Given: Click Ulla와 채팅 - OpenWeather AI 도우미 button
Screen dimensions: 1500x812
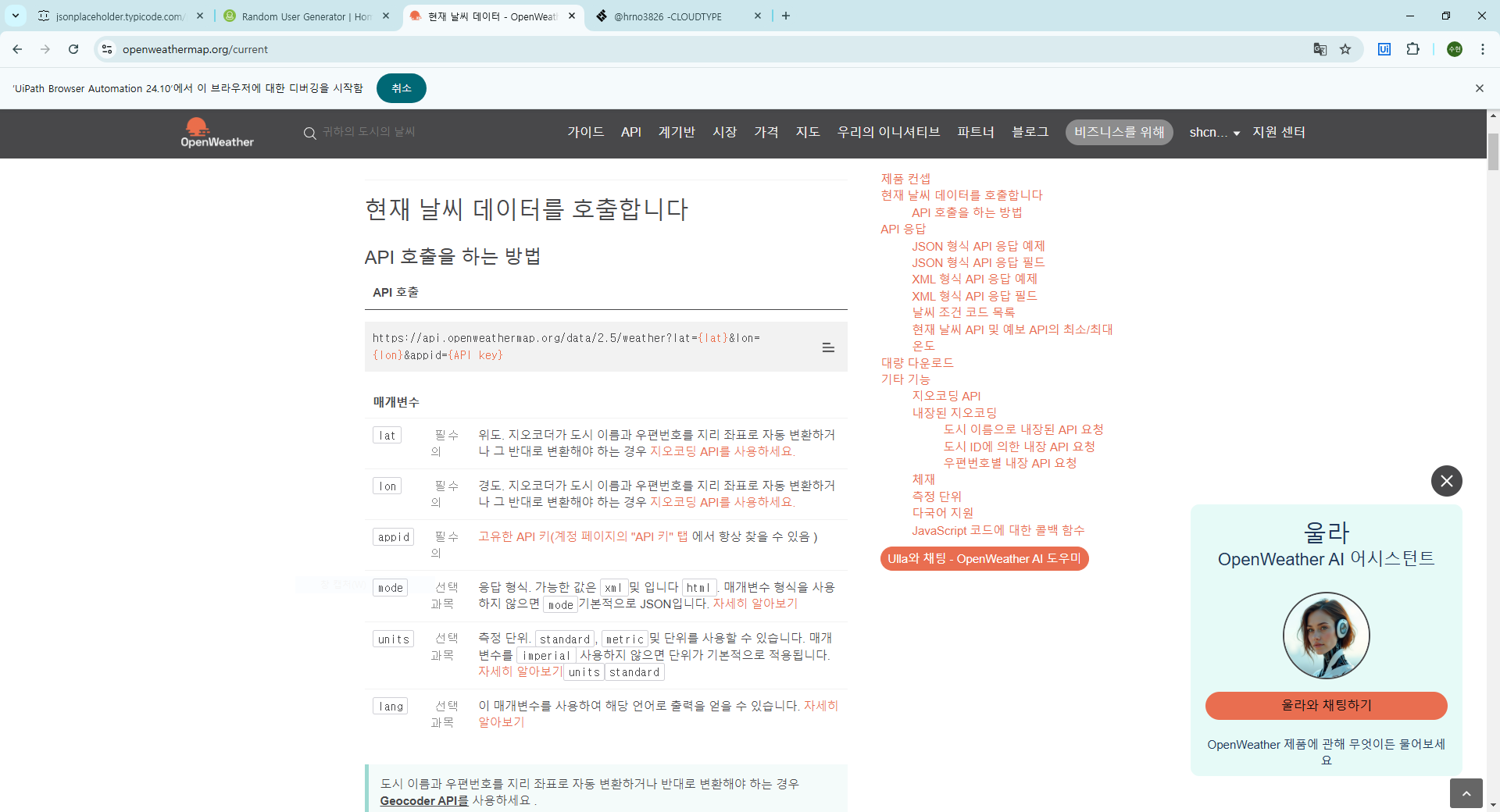Looking at the screenshot, I should [x=984, y=558].
